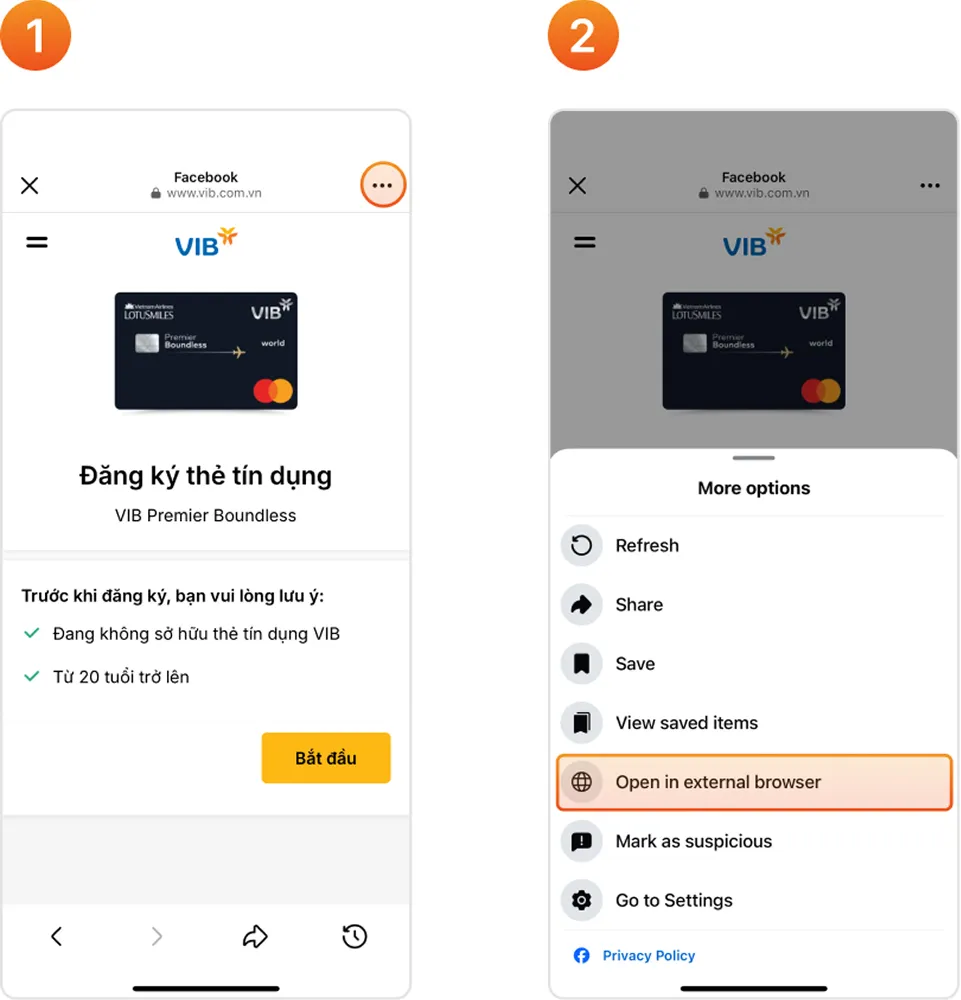The width and height of the screenshot is (961, 1000).
Task: Open the Privacy Policy link
Action: [649, 955]
